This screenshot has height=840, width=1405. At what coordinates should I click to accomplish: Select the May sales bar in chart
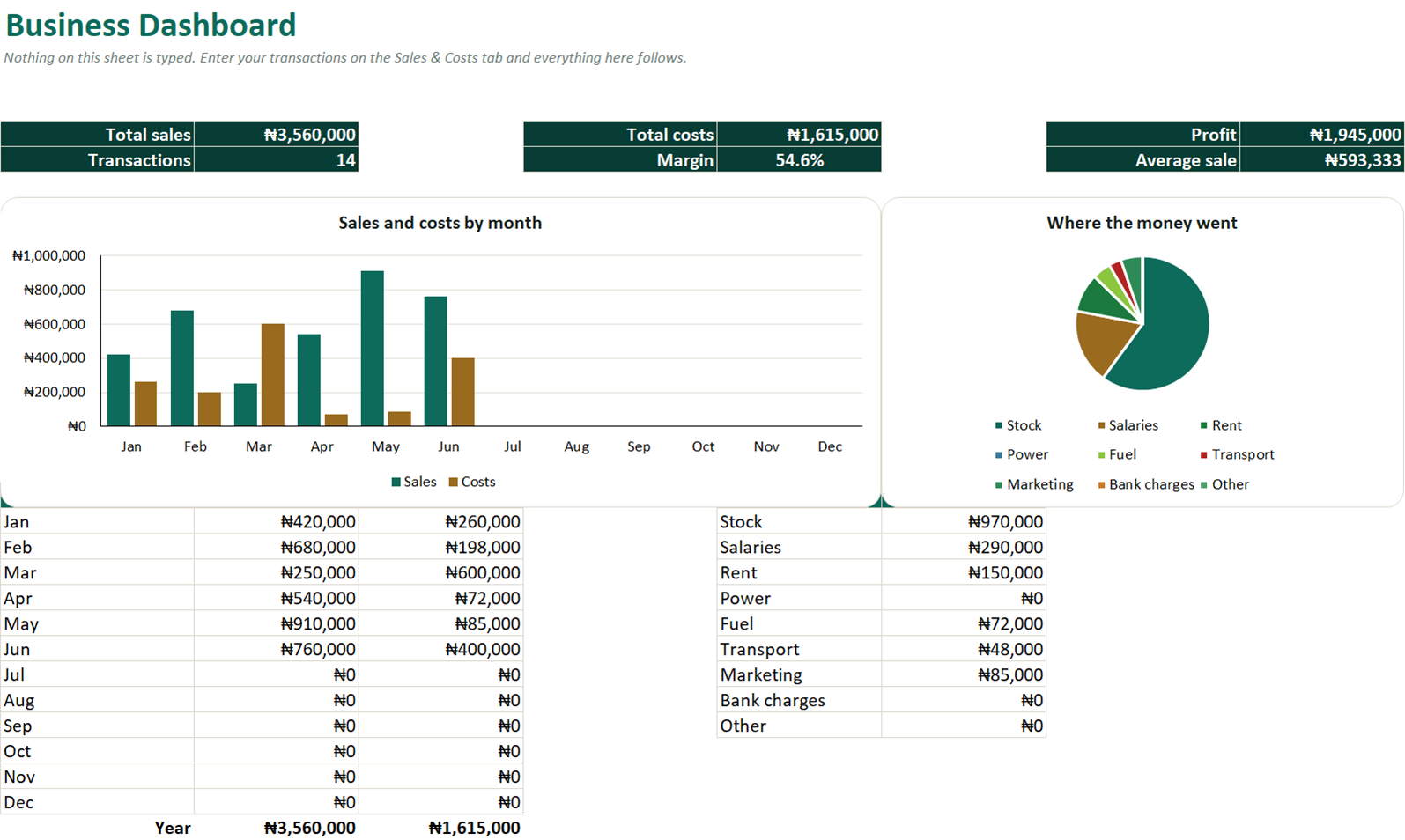click(x=373, y=349)
